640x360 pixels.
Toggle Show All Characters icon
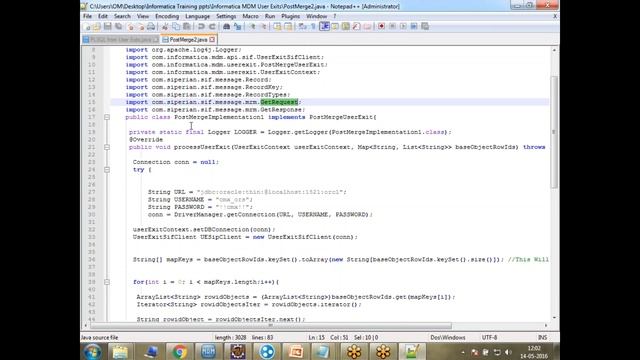click(x=313, y=27)
